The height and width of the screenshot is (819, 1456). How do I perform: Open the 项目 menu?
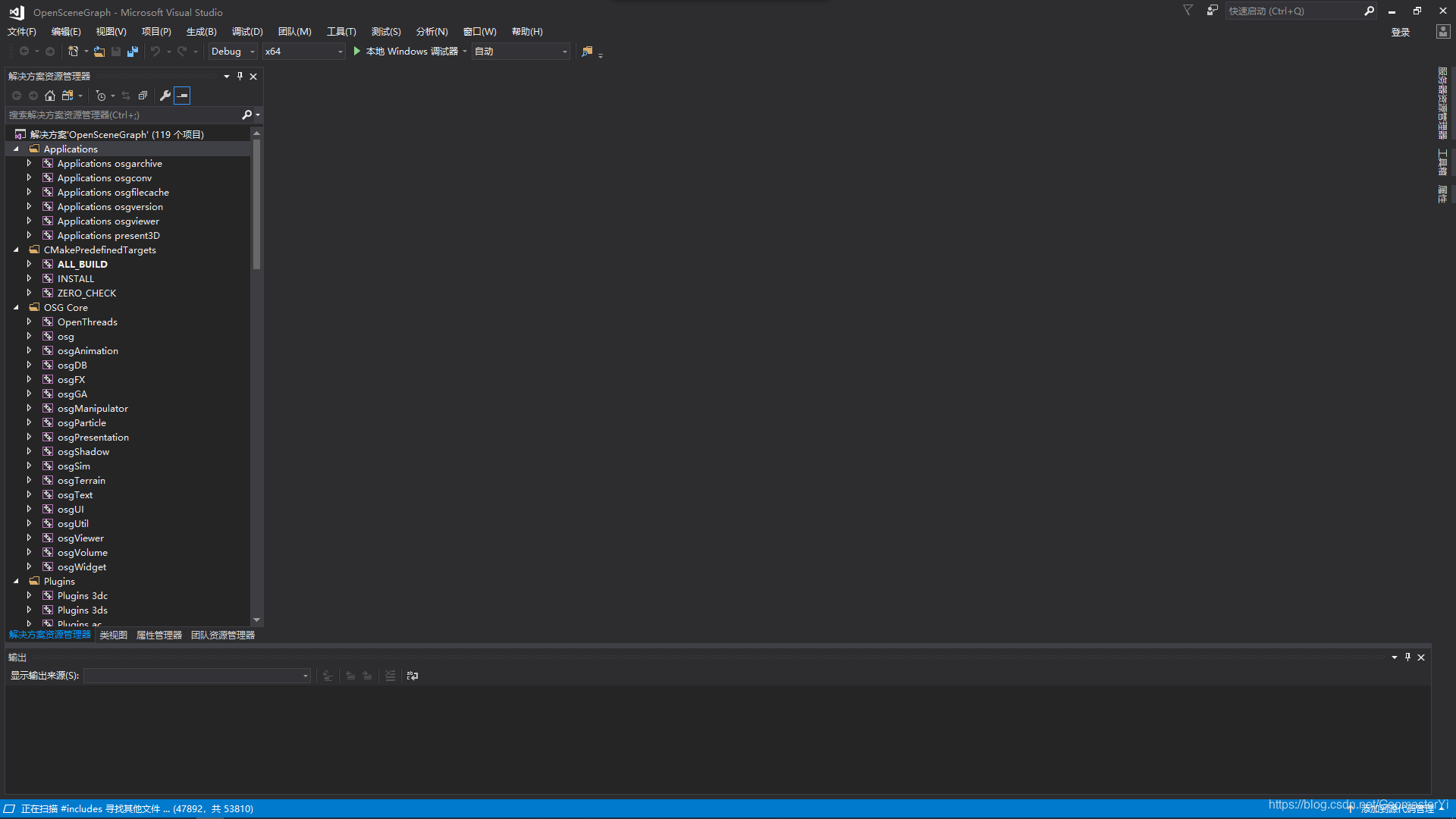pyautogui.click(x=154, y=31)
